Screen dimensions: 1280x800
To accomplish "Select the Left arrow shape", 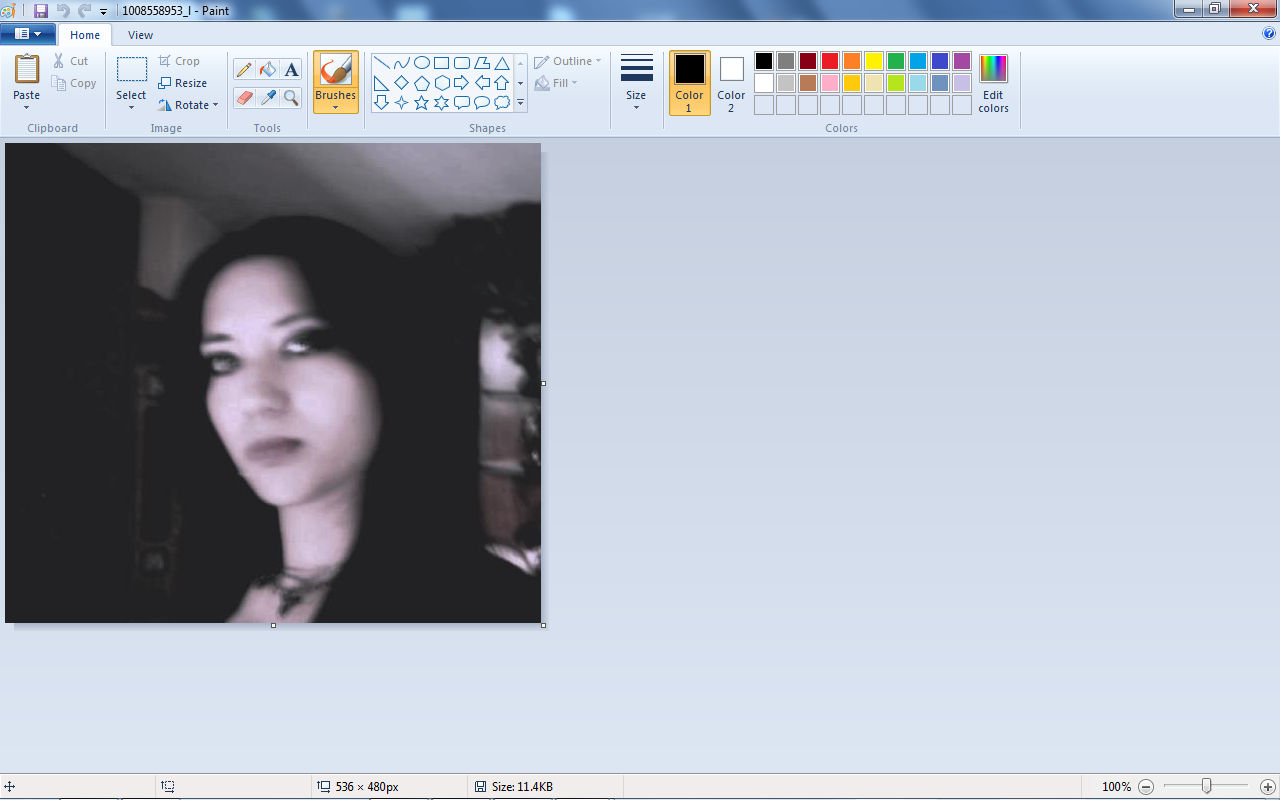I will 482,83.
